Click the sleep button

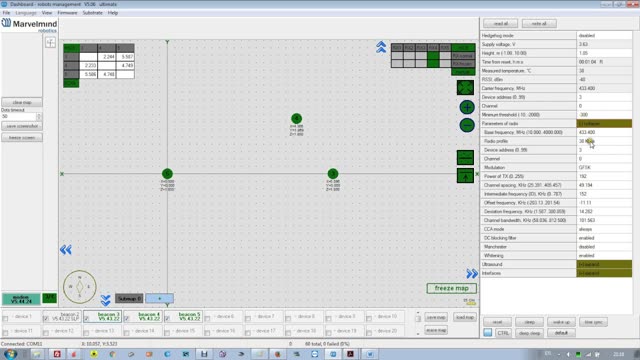click(x=529, y=322)
